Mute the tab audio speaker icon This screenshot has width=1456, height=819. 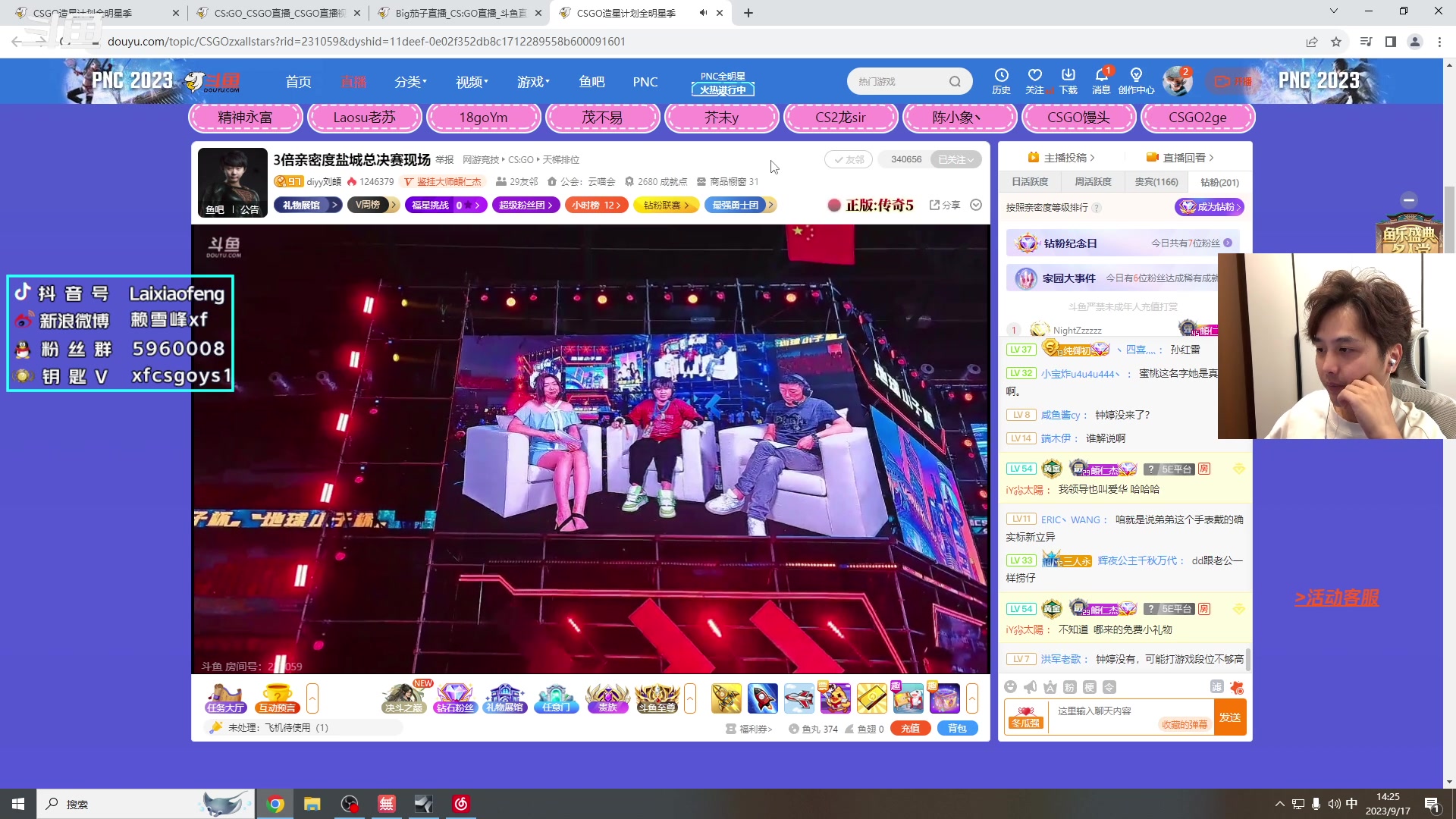(703, 13)
